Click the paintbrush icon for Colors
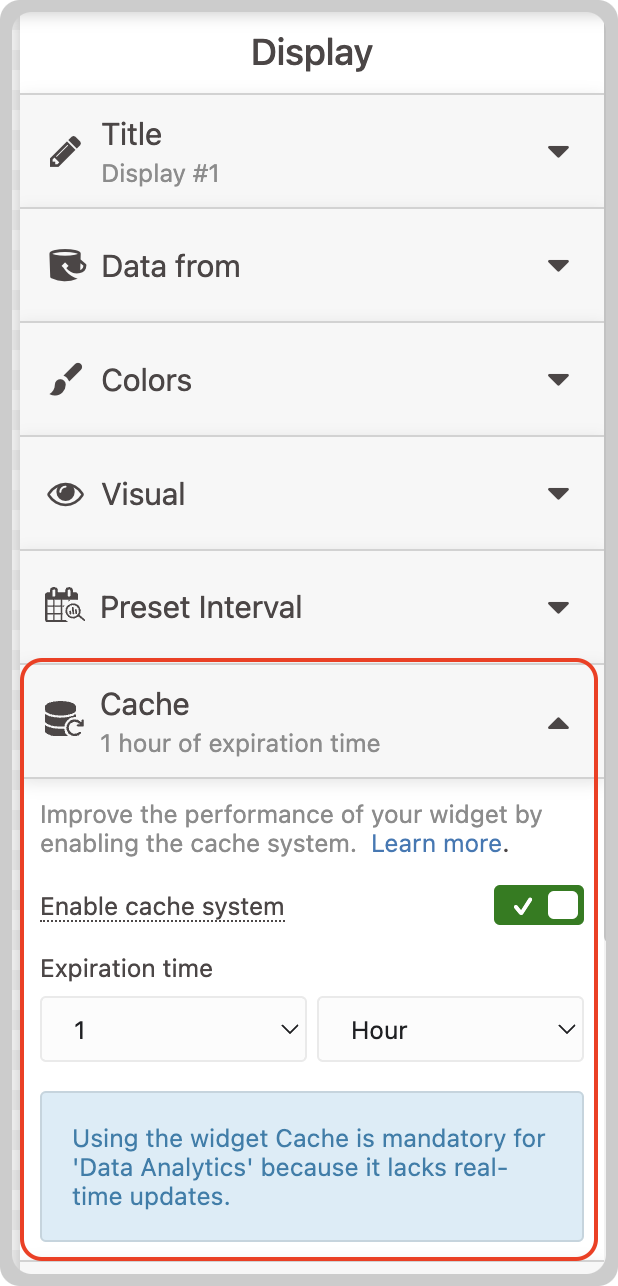The height and width of the screenshot is (1286, 618). (65, 380)
